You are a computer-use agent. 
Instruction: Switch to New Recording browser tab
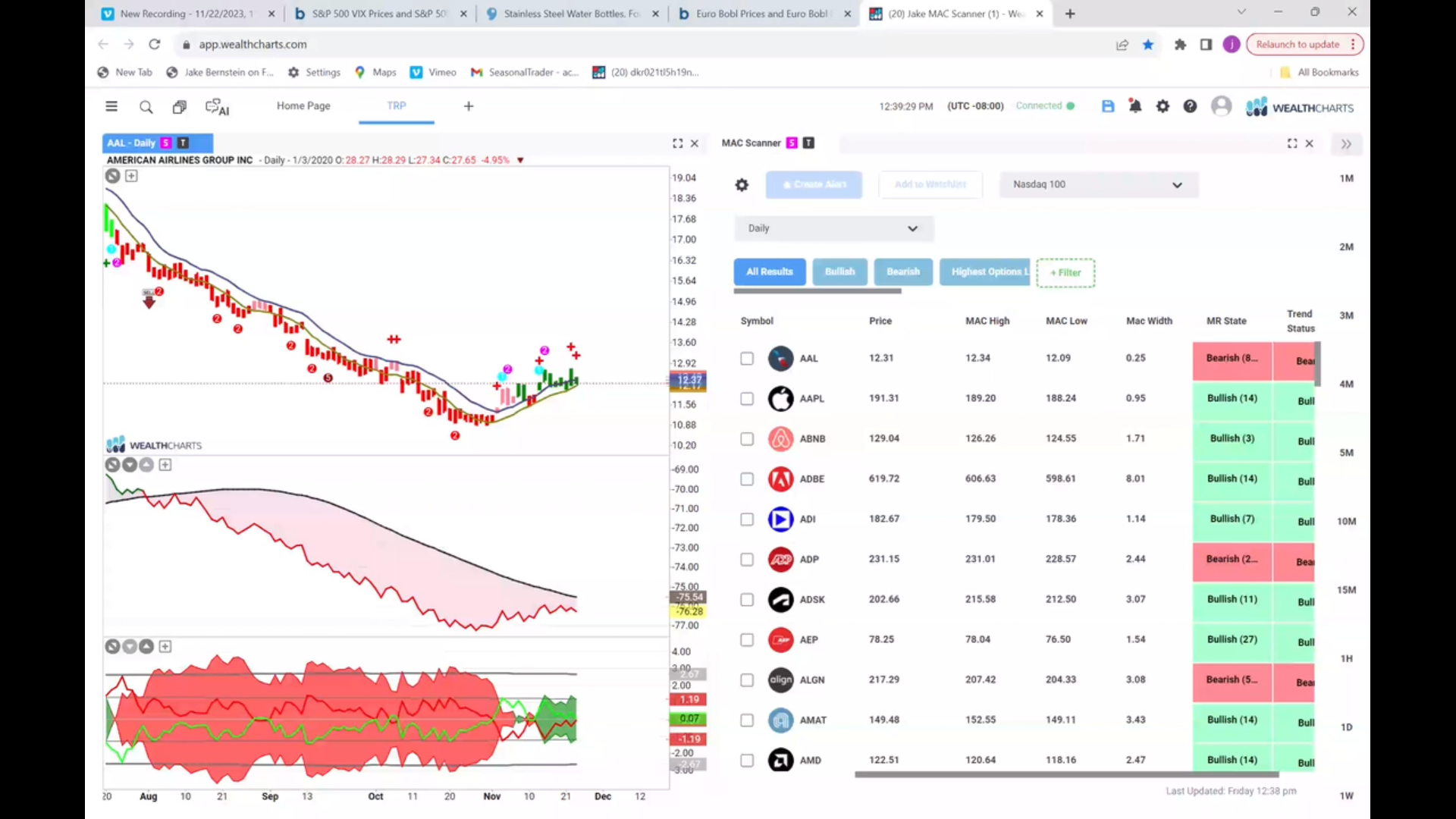[188, 14]
